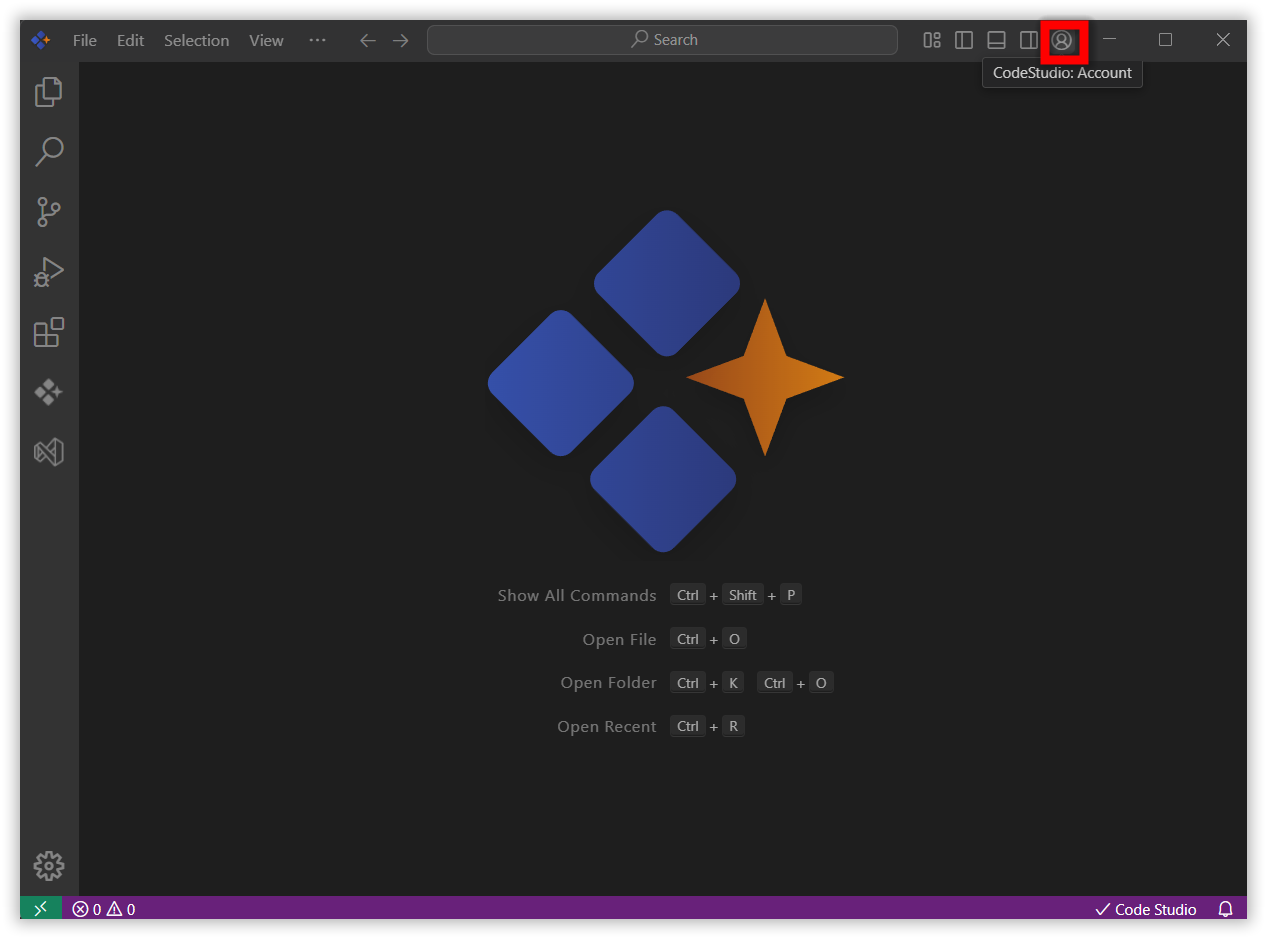Open the File menu
The width and height of the screenshot is (1267, 939).
[x=85, y=40]
